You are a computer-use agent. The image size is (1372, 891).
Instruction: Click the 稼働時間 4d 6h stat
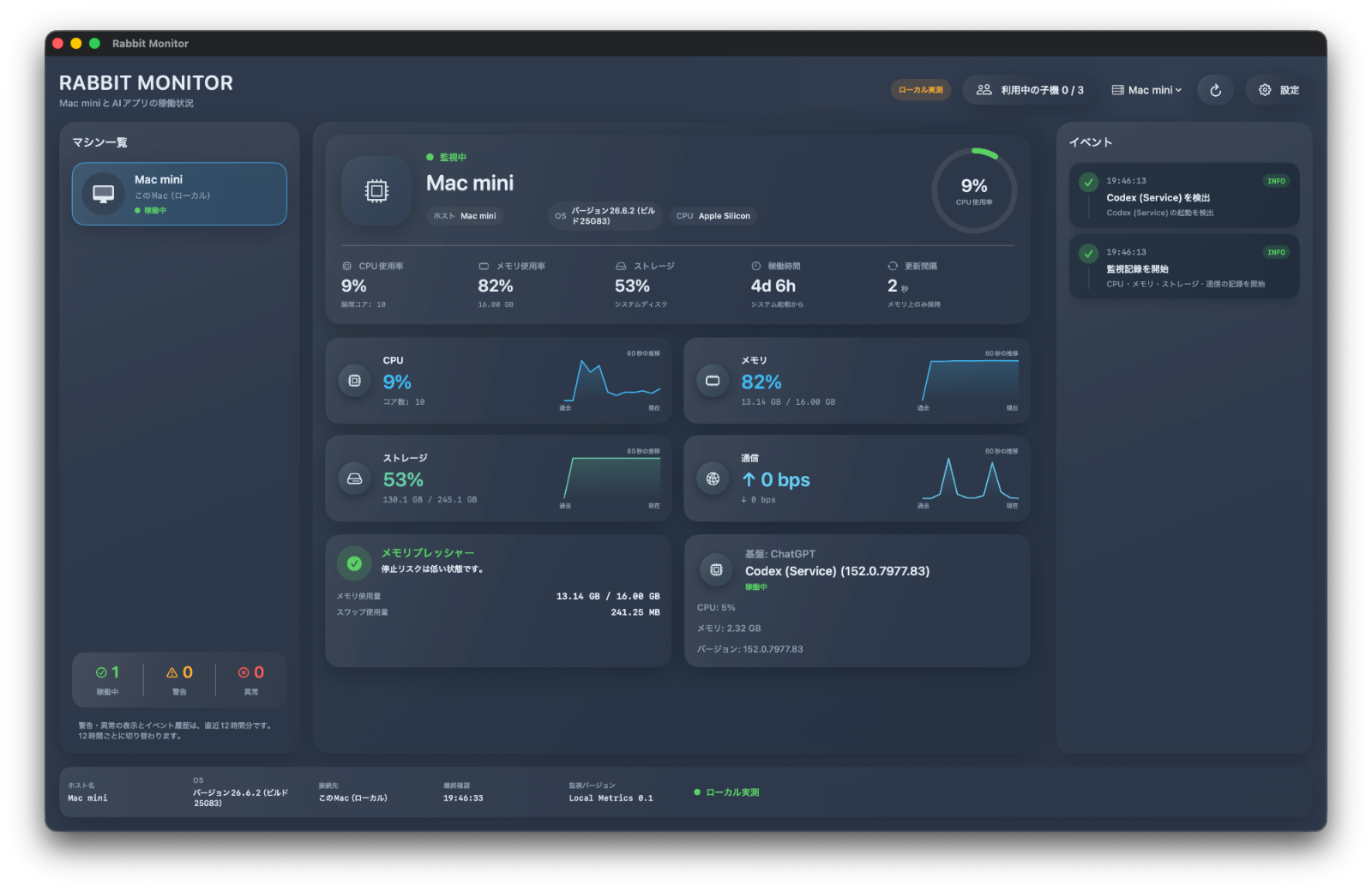[x=777, y=286]
